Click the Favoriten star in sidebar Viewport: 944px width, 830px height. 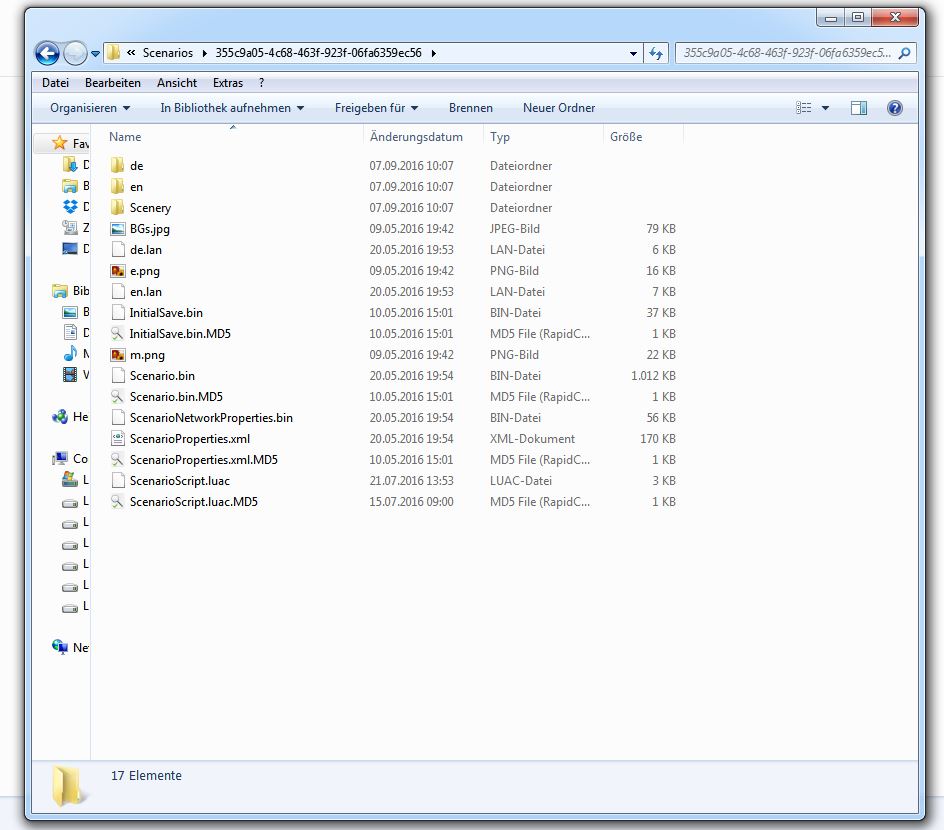pyautogui.click(x=59, y=143)
